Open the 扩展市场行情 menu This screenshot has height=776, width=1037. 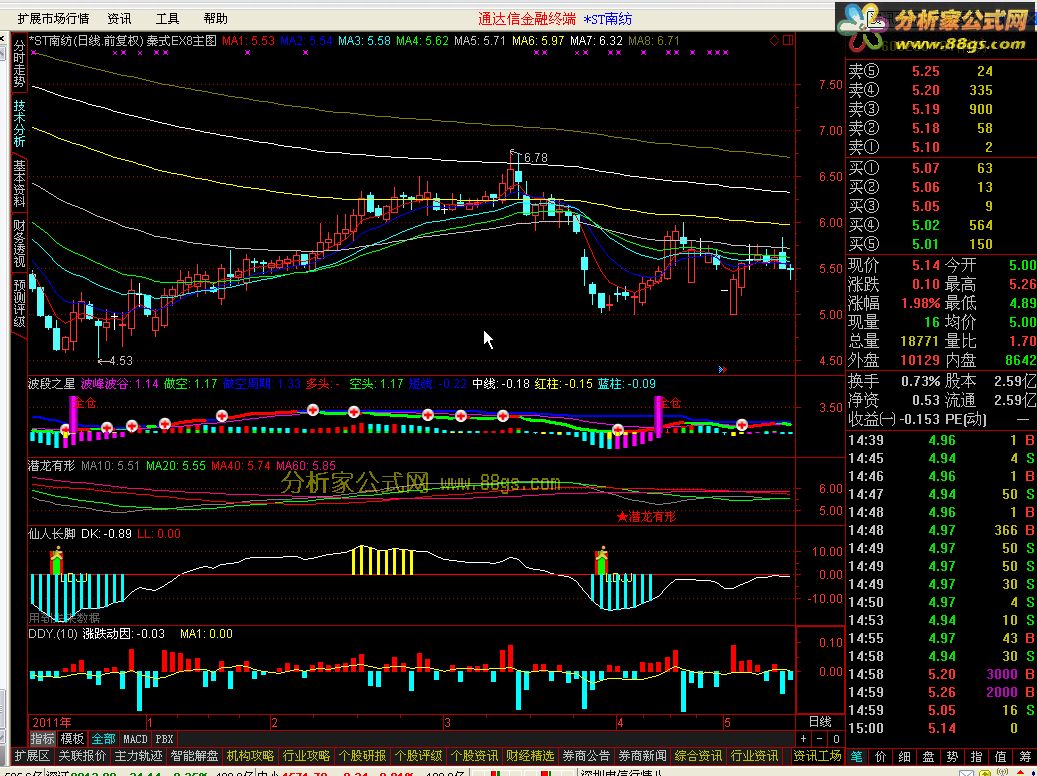click(x=54, y=19)
